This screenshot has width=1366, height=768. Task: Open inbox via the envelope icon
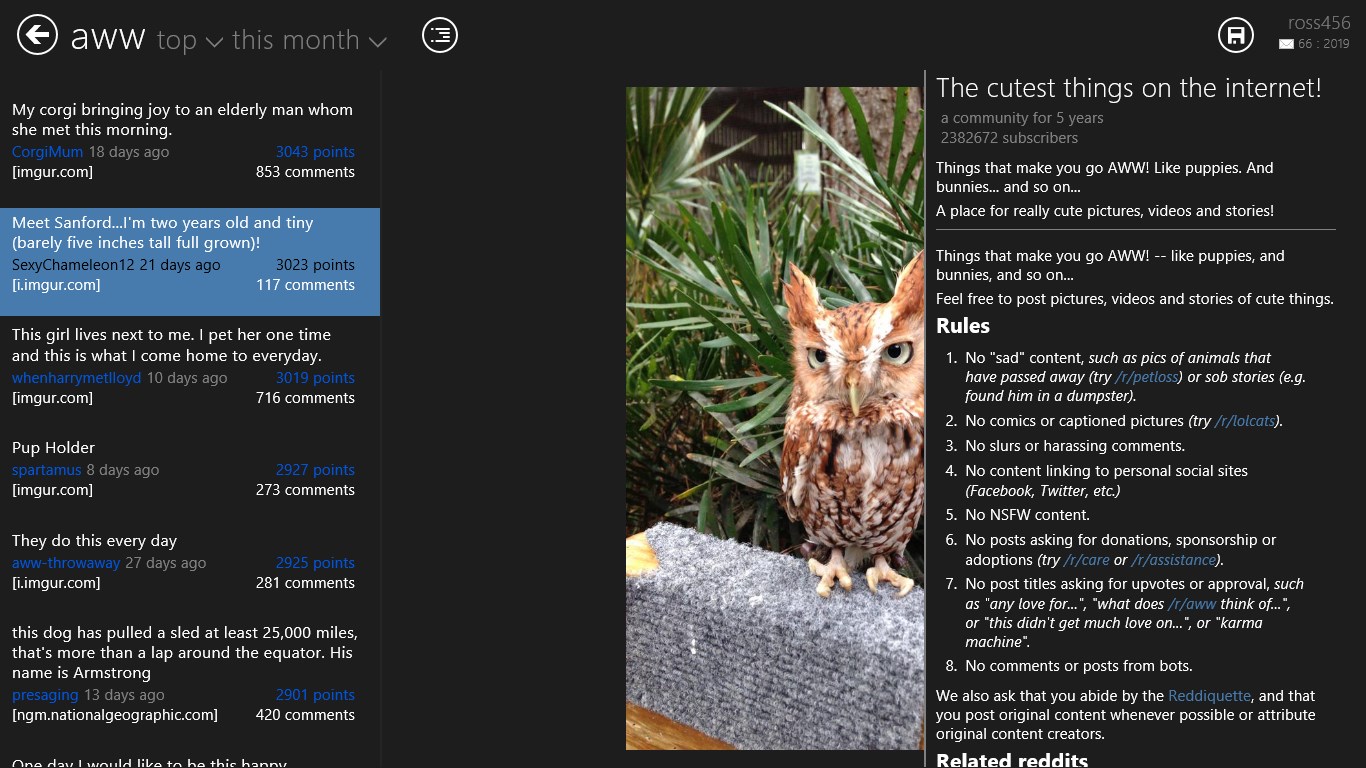click(x=1286, y=44)
